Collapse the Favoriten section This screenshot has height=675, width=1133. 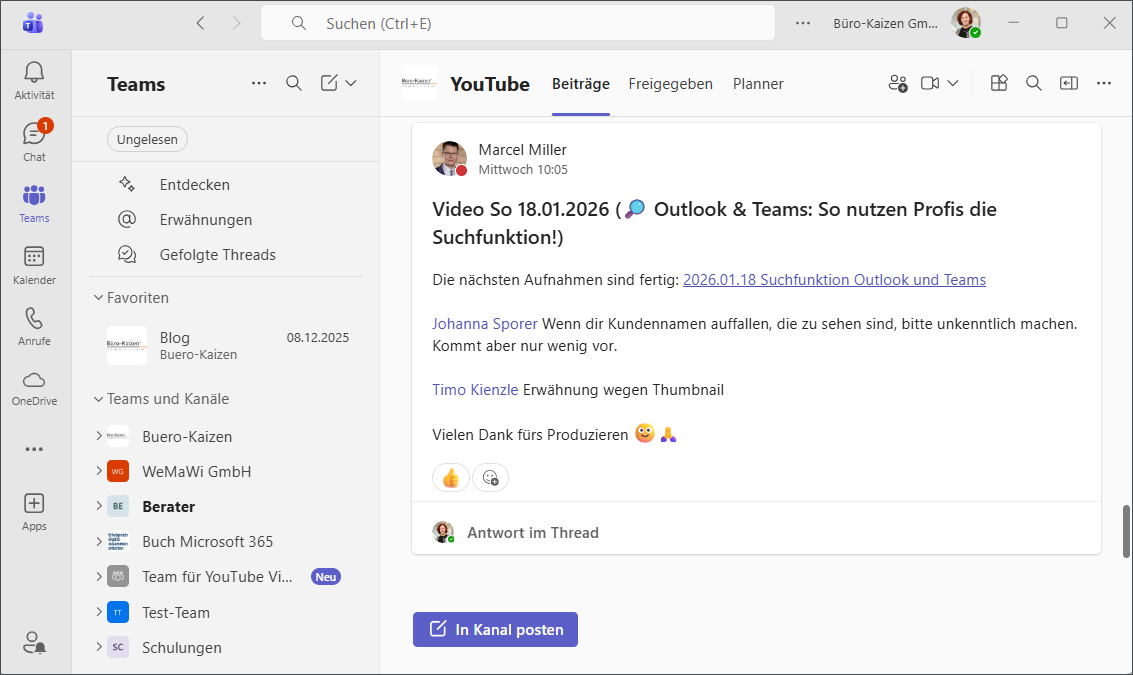99,298
